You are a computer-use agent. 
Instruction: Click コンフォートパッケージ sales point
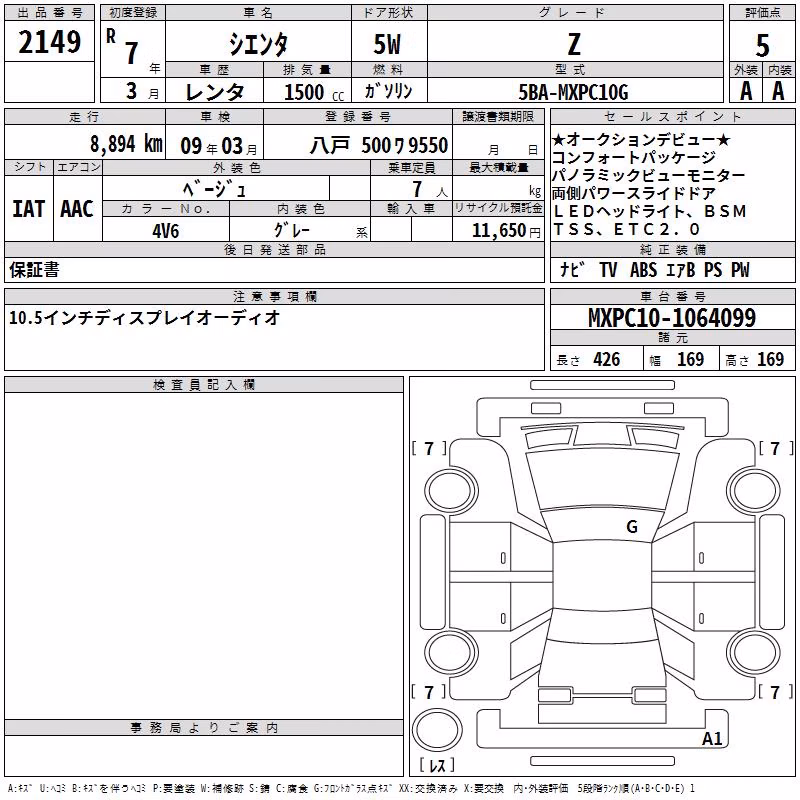(x=634, y=157)
